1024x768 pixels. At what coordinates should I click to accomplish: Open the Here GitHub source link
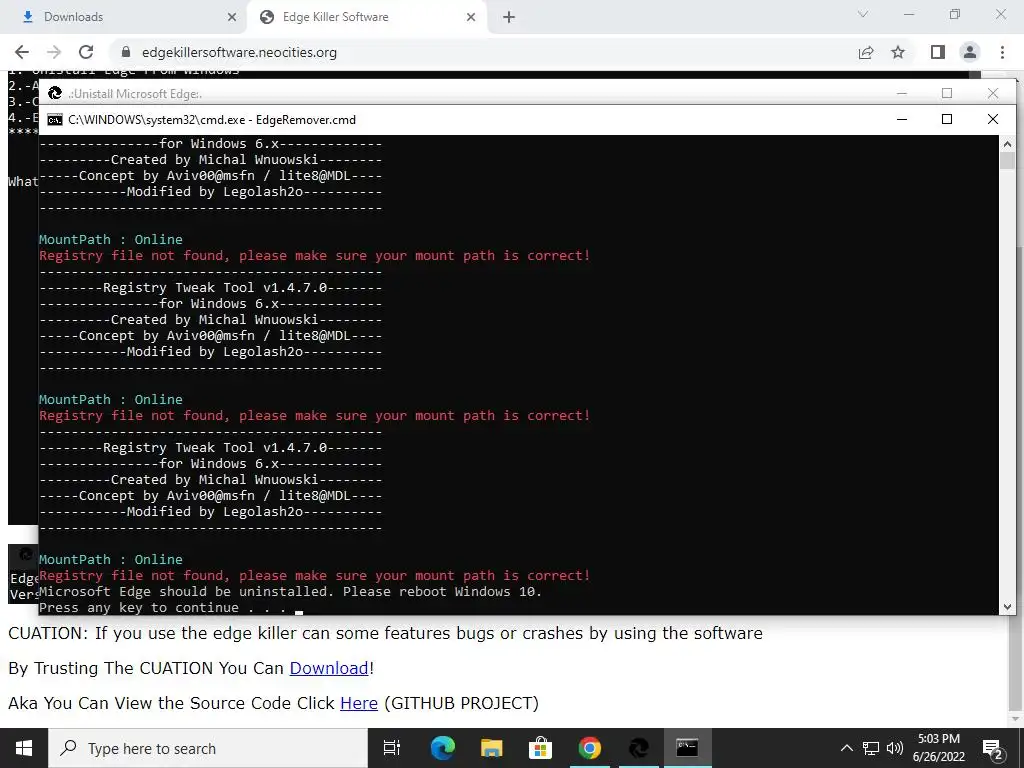point(359,703)
